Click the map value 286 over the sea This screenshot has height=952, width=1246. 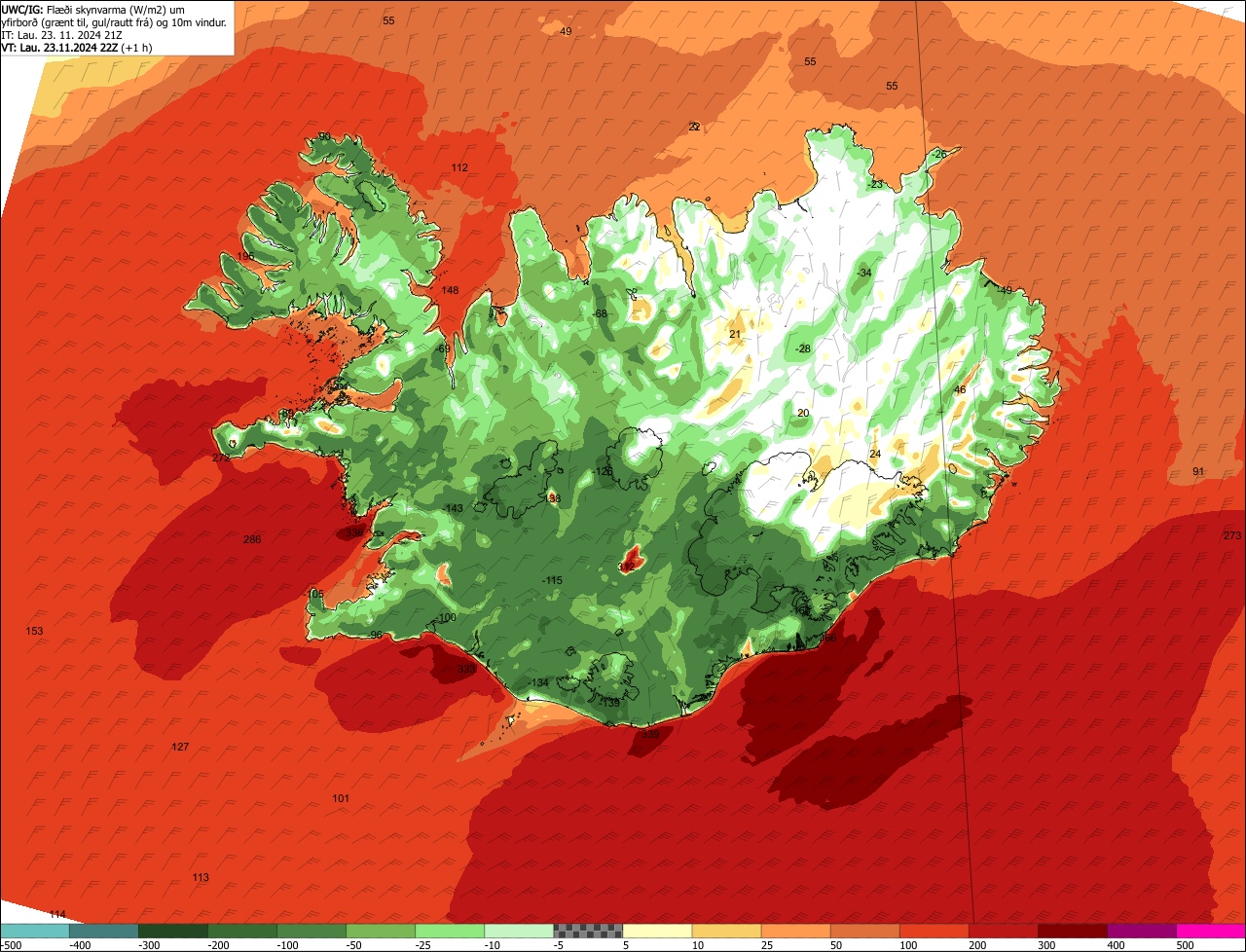(x=252, y=539)
